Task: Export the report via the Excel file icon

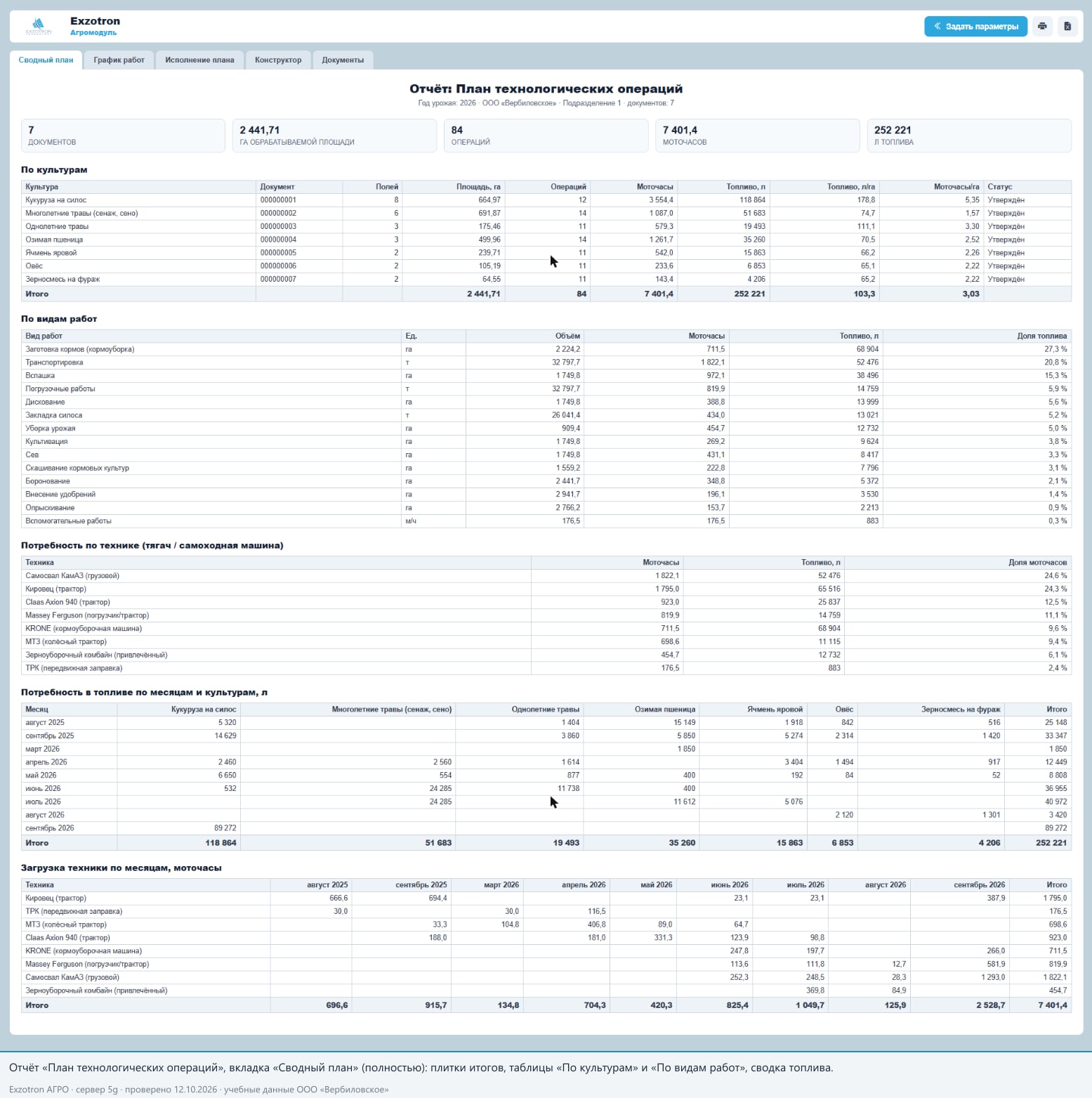Action: (x=1067, y=26)
